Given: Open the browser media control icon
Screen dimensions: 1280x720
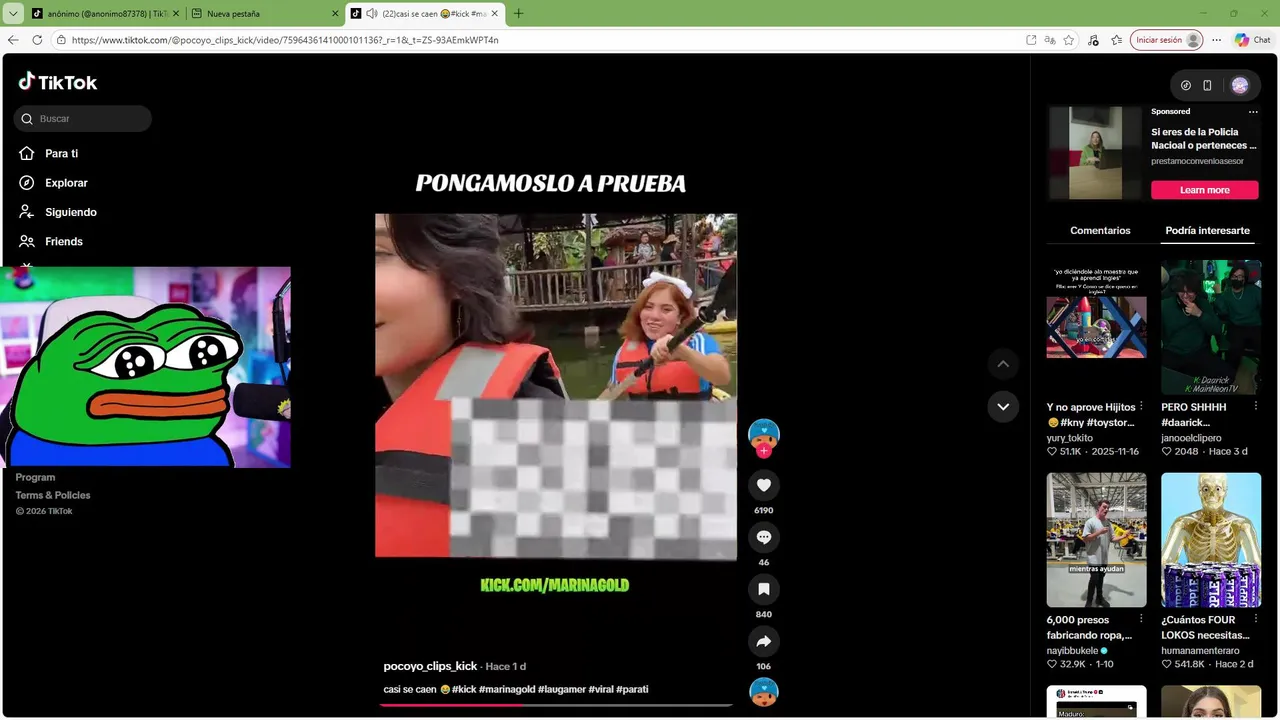Looking at the screenshot, I should (1093, 40).
